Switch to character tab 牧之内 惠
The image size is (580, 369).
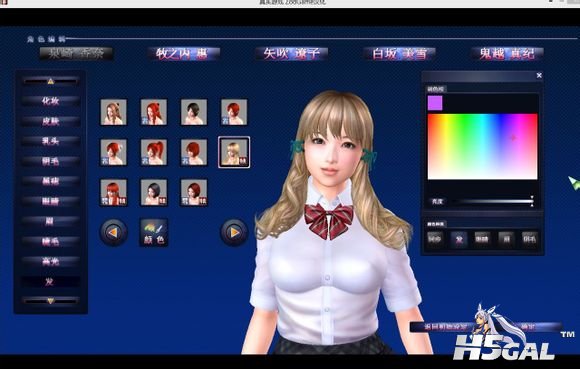[183, 54]
